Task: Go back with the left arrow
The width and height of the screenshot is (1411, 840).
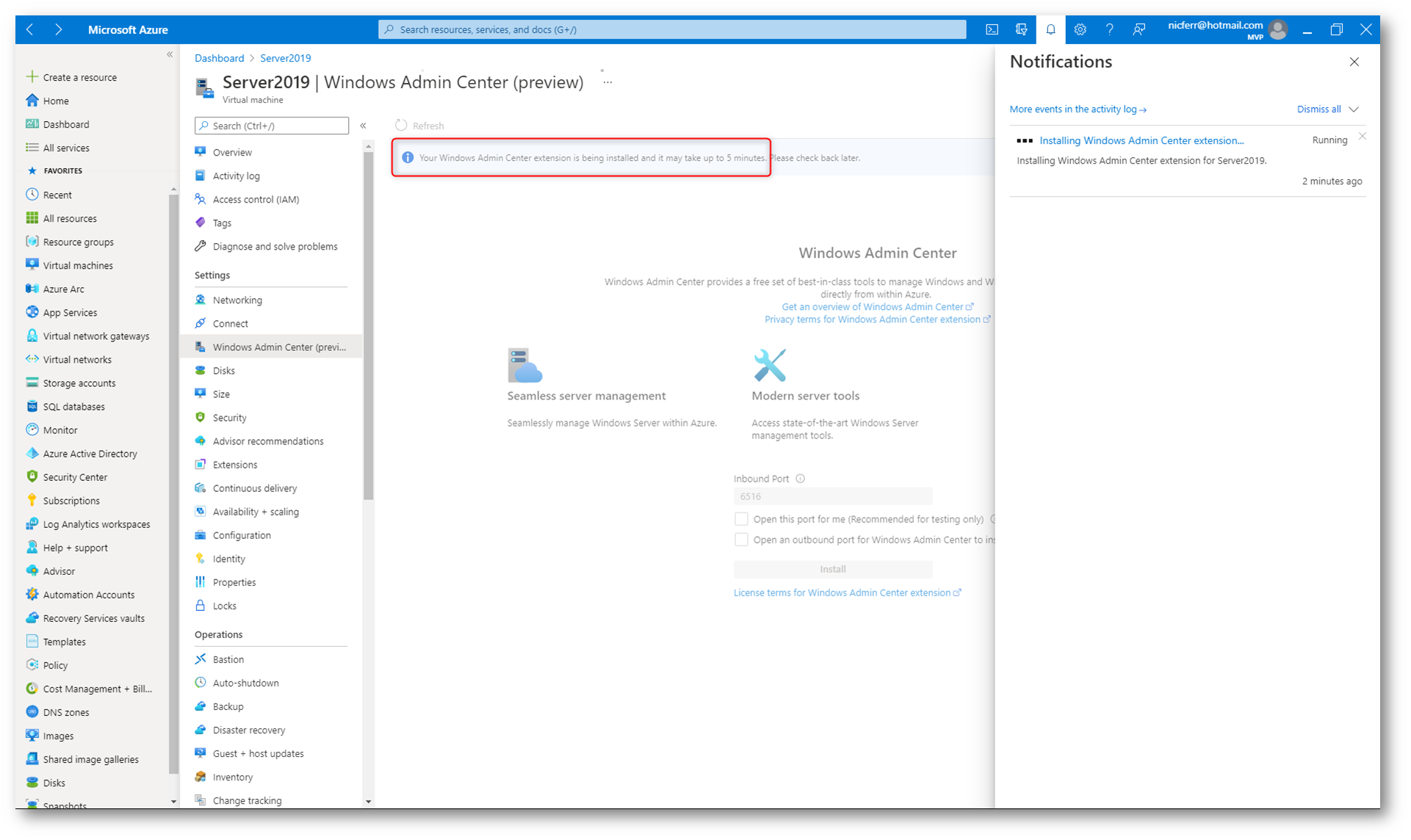Action: click(30, 30)
